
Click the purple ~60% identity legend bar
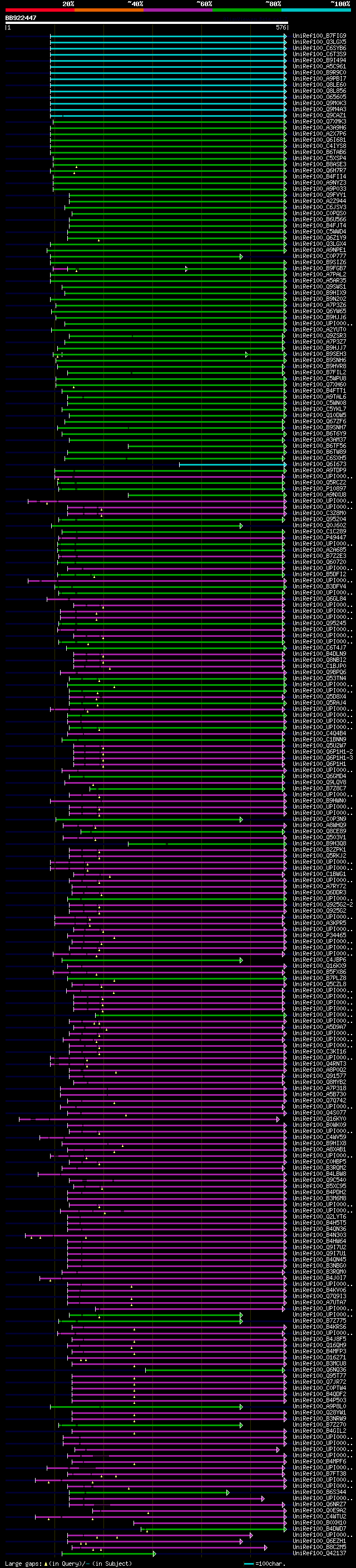tap(179, 10)
